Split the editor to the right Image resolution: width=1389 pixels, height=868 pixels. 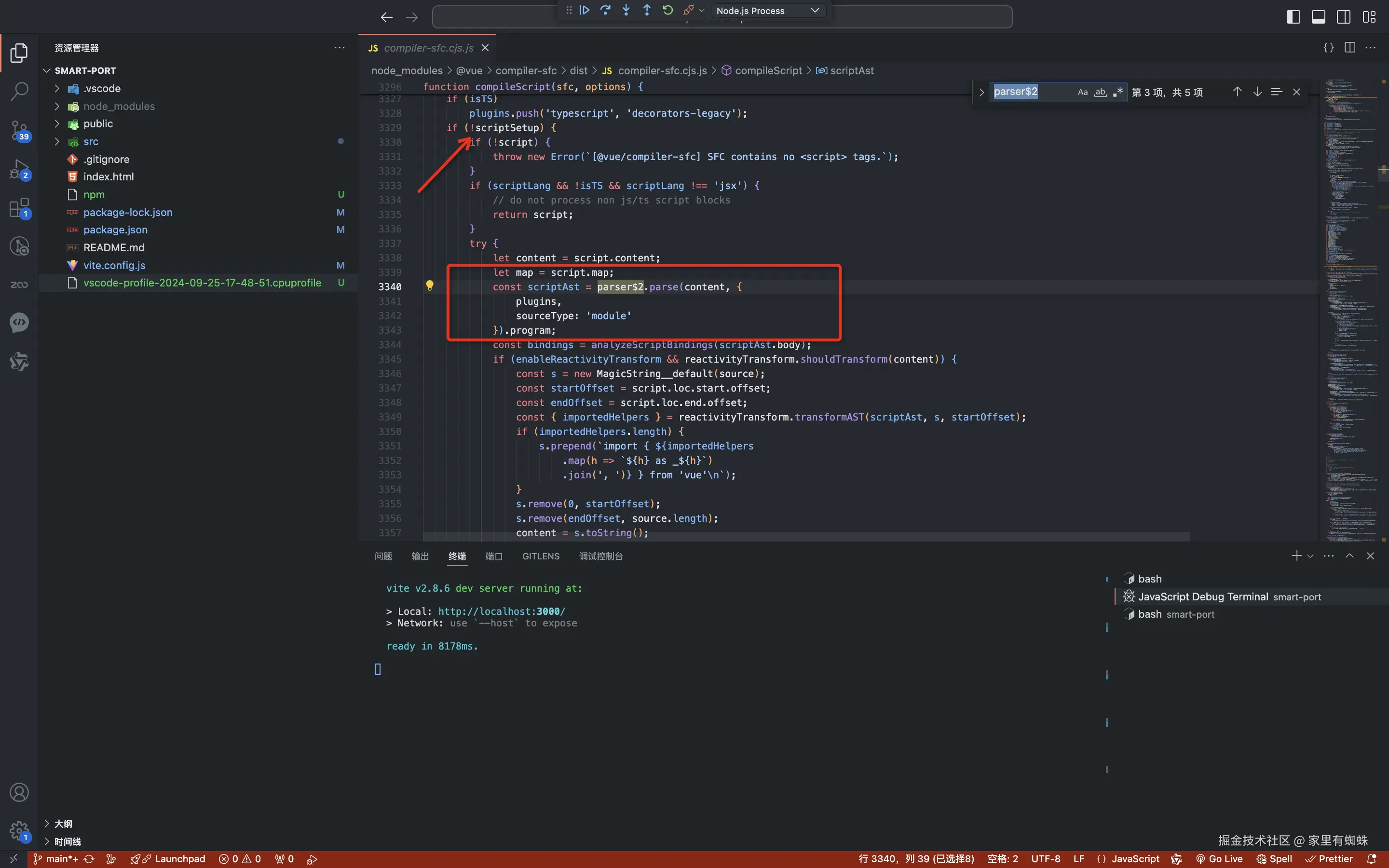coord(1349,48)
